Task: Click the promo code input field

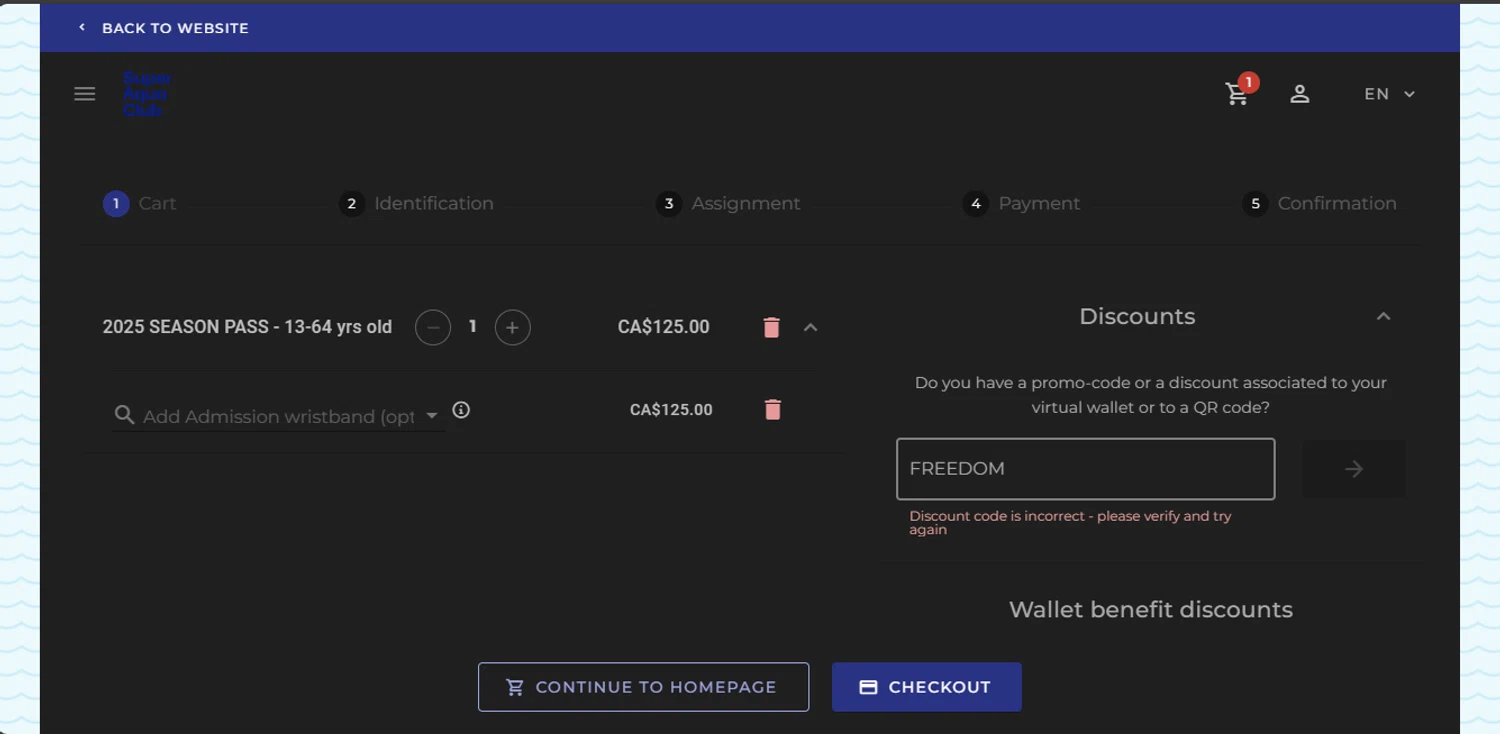Action: [x=1085, y=469]
